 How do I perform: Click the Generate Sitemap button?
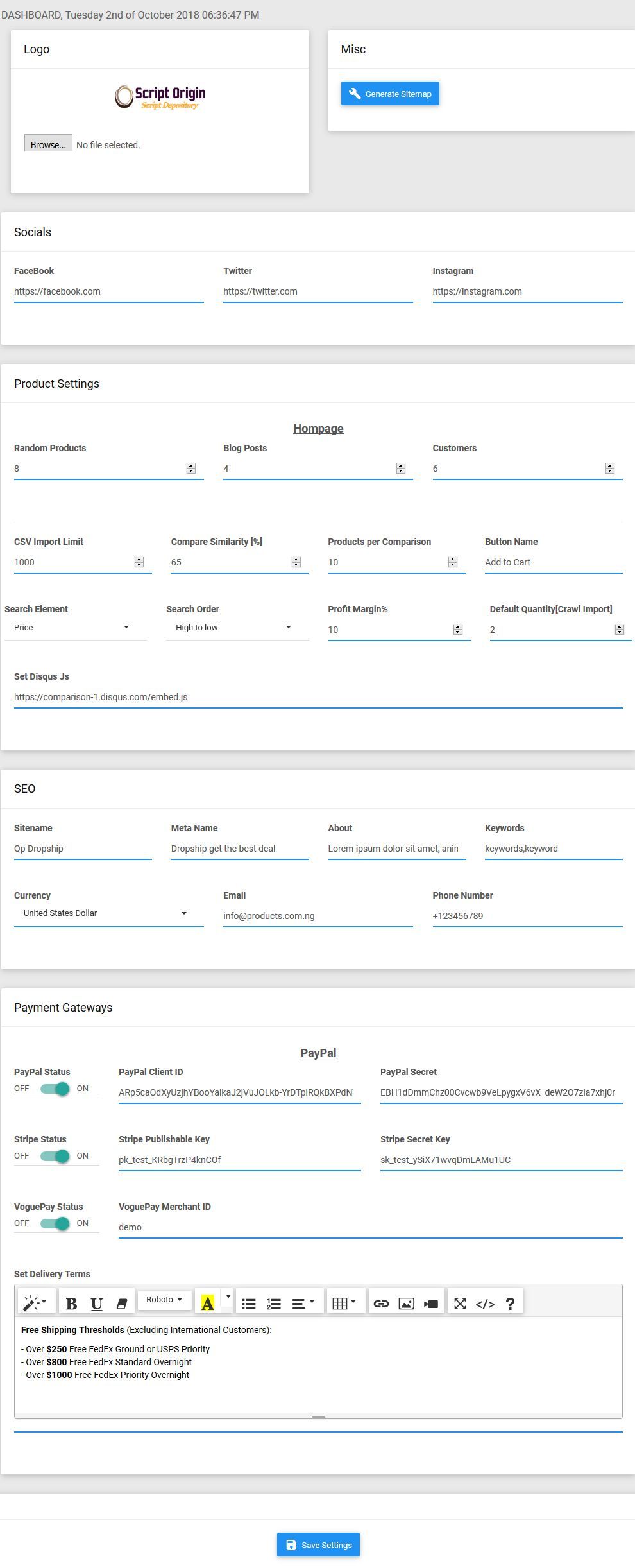[390, 94]
